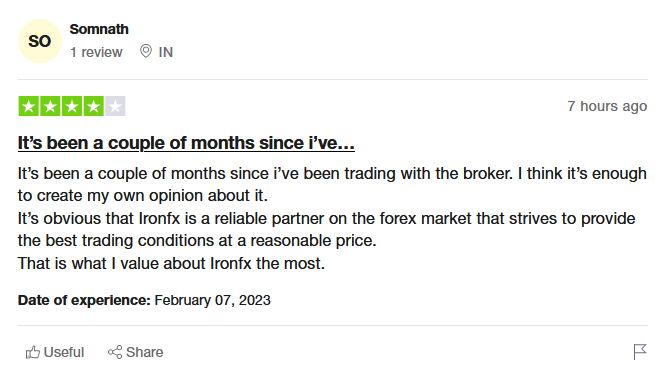Click the IN country label
The width and height of the screenshot is (671, 377).
pyautogui.click(x=166, y=52)
